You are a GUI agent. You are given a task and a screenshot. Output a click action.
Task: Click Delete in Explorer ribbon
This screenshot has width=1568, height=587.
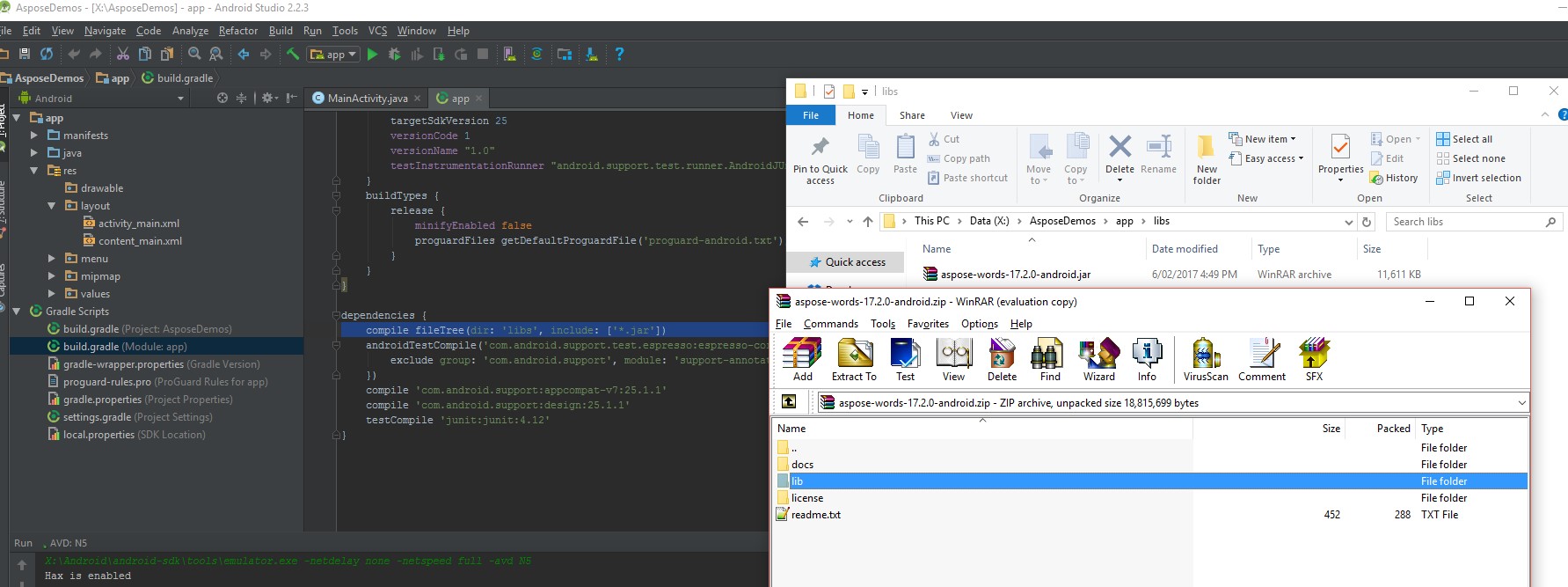[1119, 157]
